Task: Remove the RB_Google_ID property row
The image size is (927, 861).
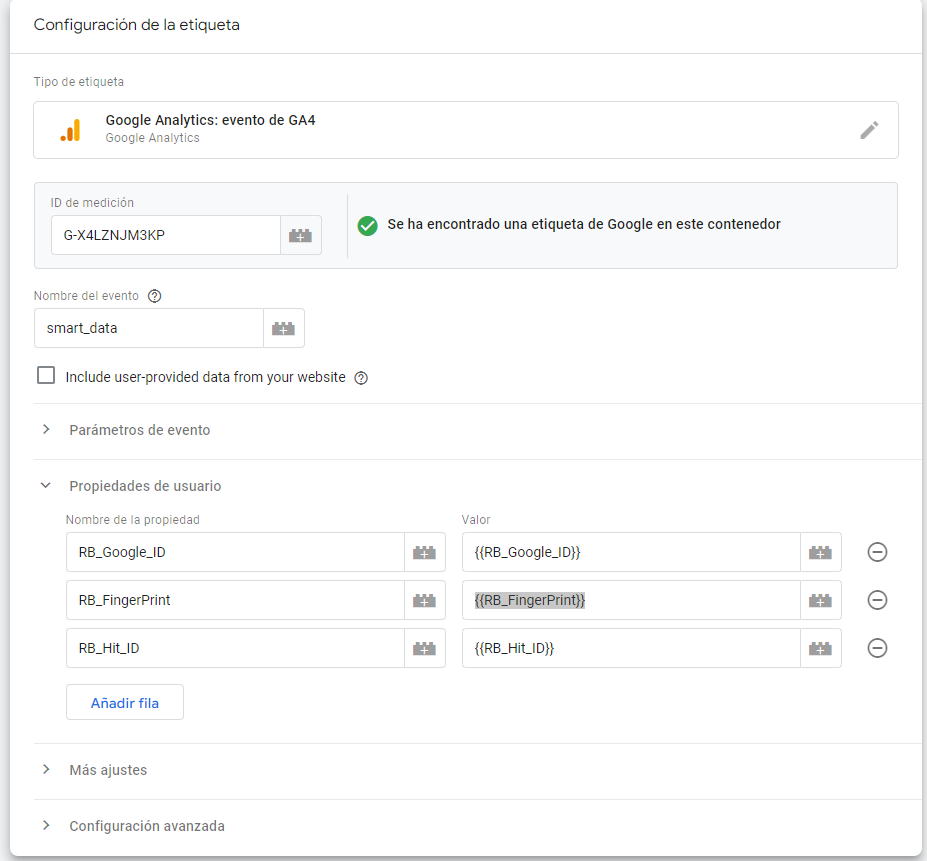Action: click(x=877, y=552)
